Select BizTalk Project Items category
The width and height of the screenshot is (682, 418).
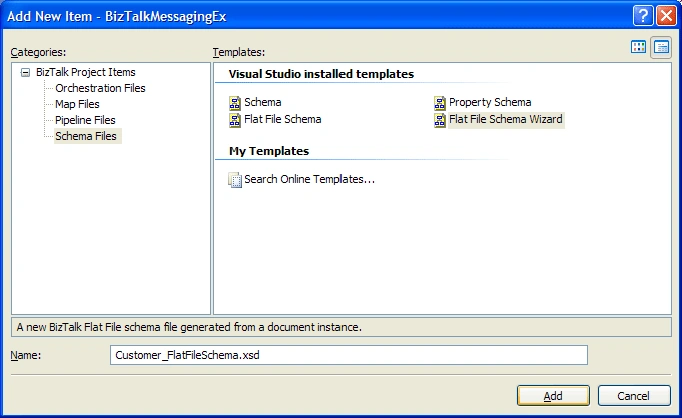click(x=86, y=72)
